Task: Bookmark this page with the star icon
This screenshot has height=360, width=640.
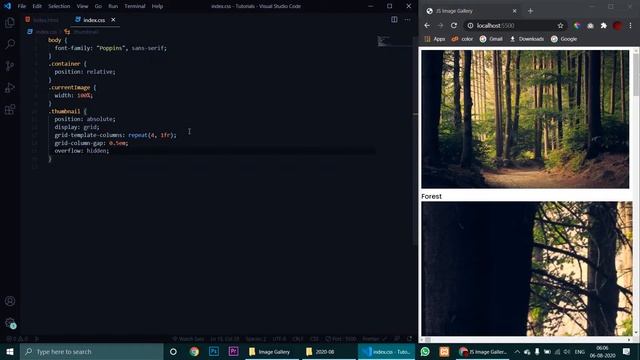Action: 560,25
